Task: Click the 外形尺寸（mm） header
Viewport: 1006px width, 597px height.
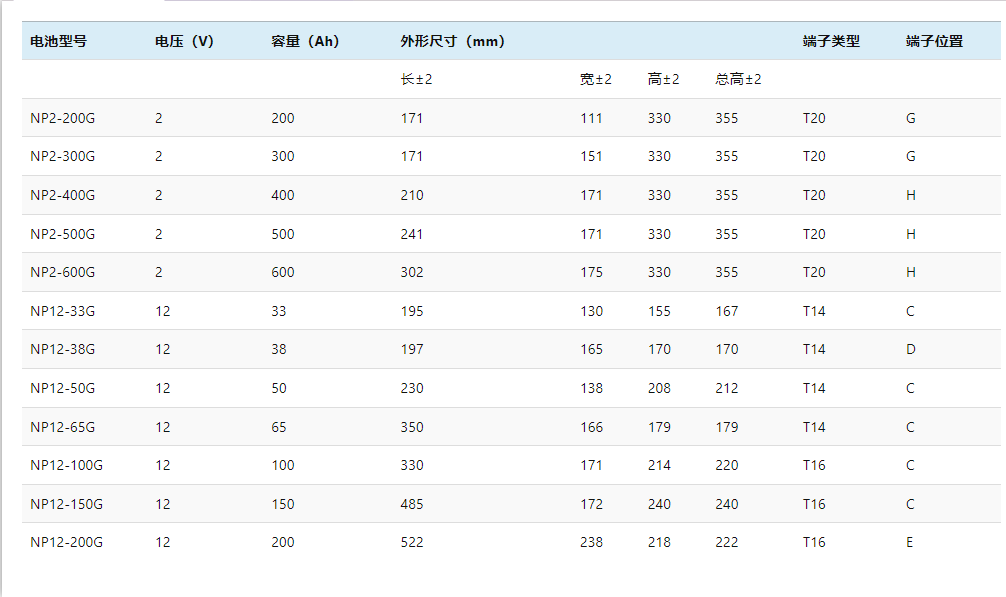Action: coord(453,41)
